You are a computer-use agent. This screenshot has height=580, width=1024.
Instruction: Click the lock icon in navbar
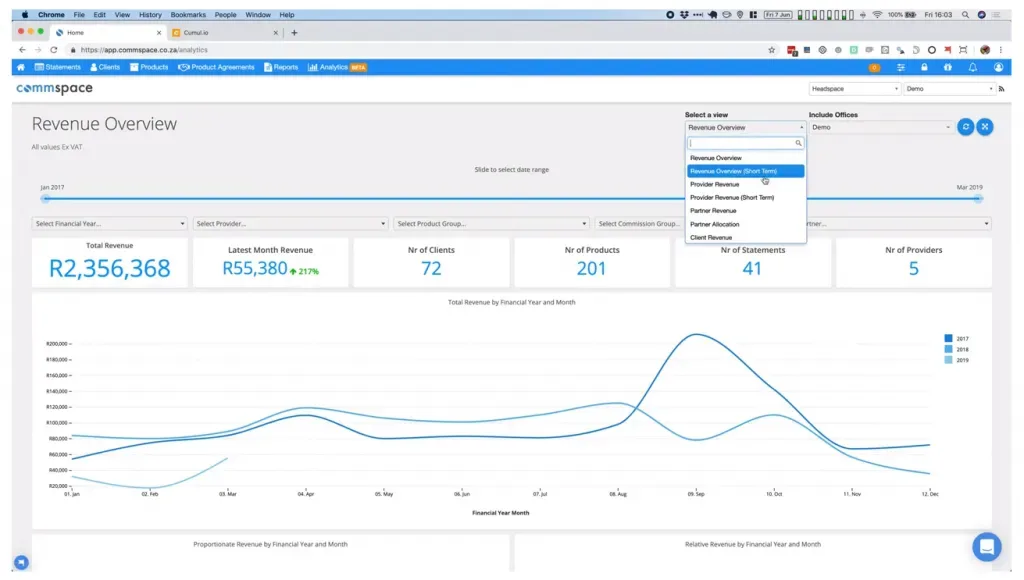(924, 67)
